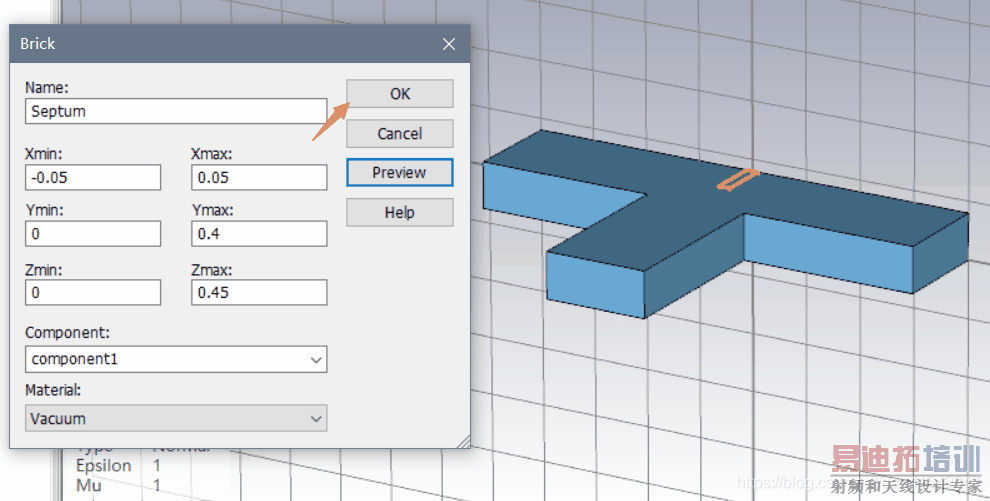Select the Xmin field with -0.05
This screenshot has height=501, width=990.
93,177
